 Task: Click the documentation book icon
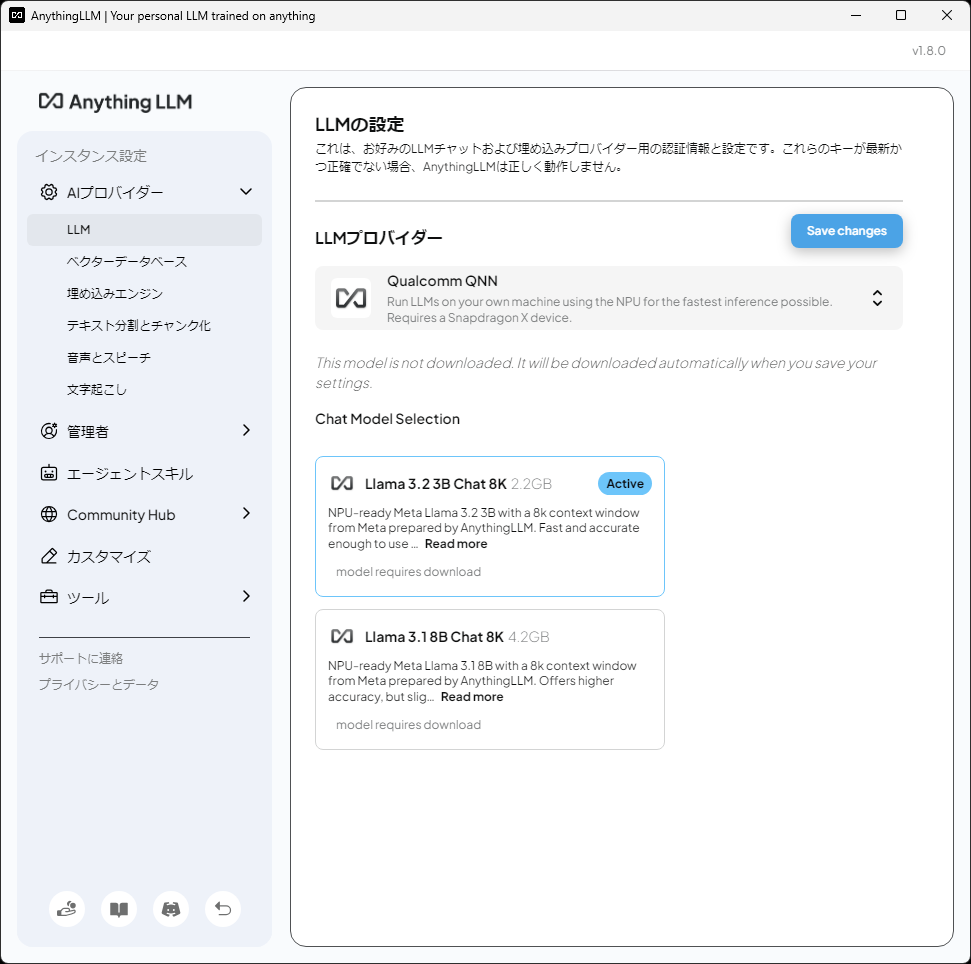pyautogui.click(x=119, y=909)
